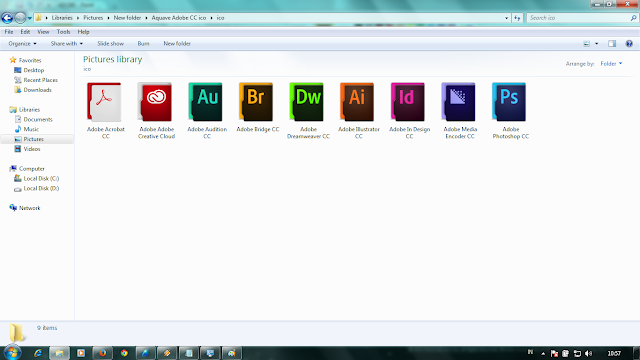
Task: Open the media player taskbar icon
Action: click(x=81, y=353)
